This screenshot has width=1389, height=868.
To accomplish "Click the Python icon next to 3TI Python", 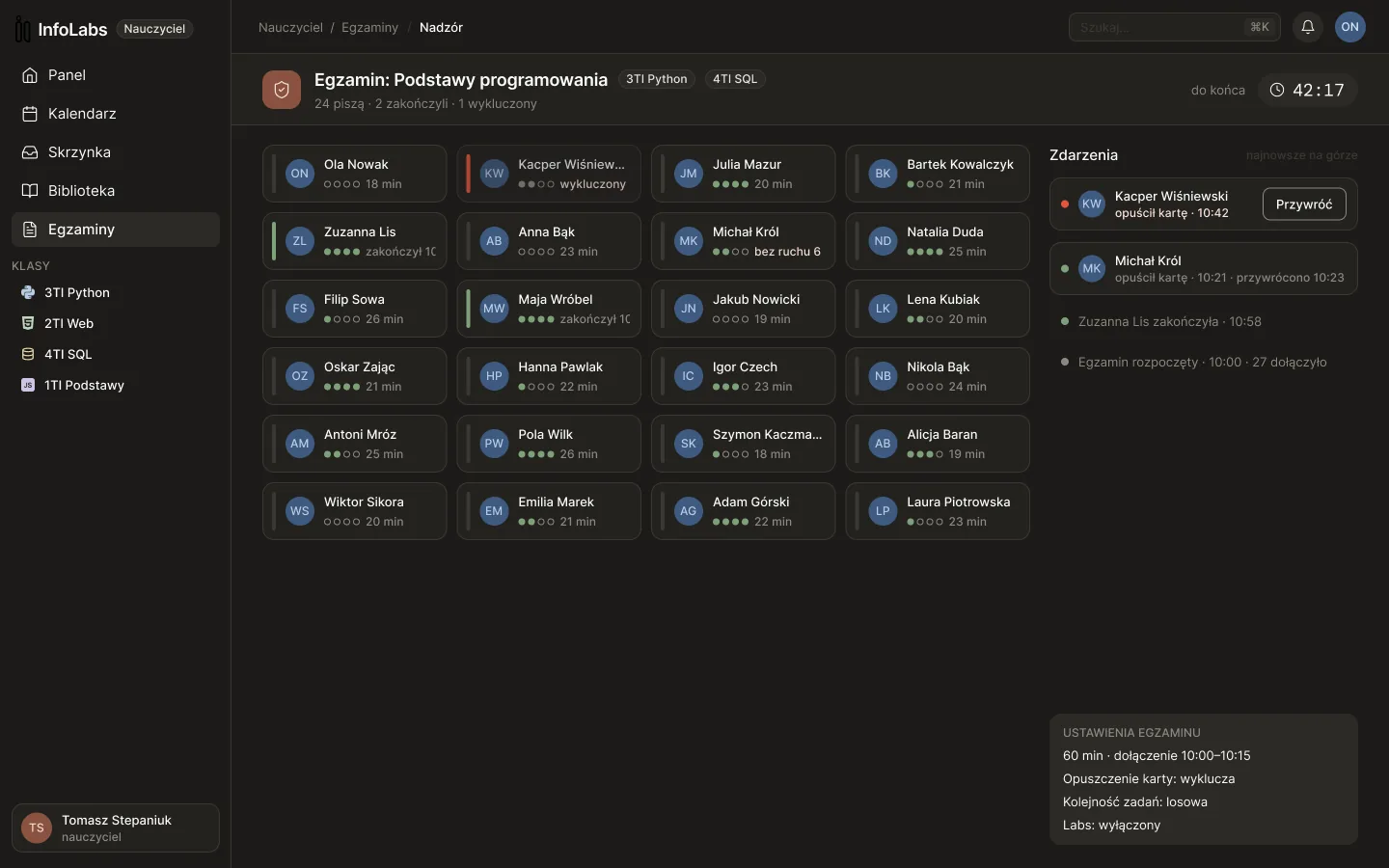I will (28, 292).
